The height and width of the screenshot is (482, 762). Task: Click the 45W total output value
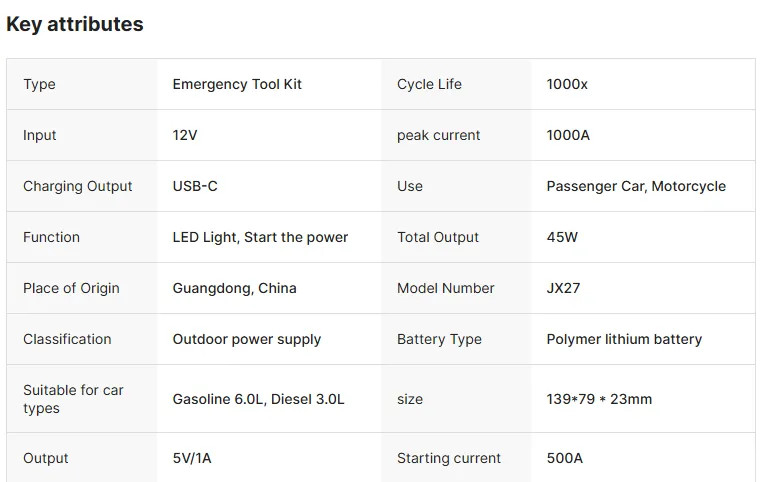[x=562, y=237]
